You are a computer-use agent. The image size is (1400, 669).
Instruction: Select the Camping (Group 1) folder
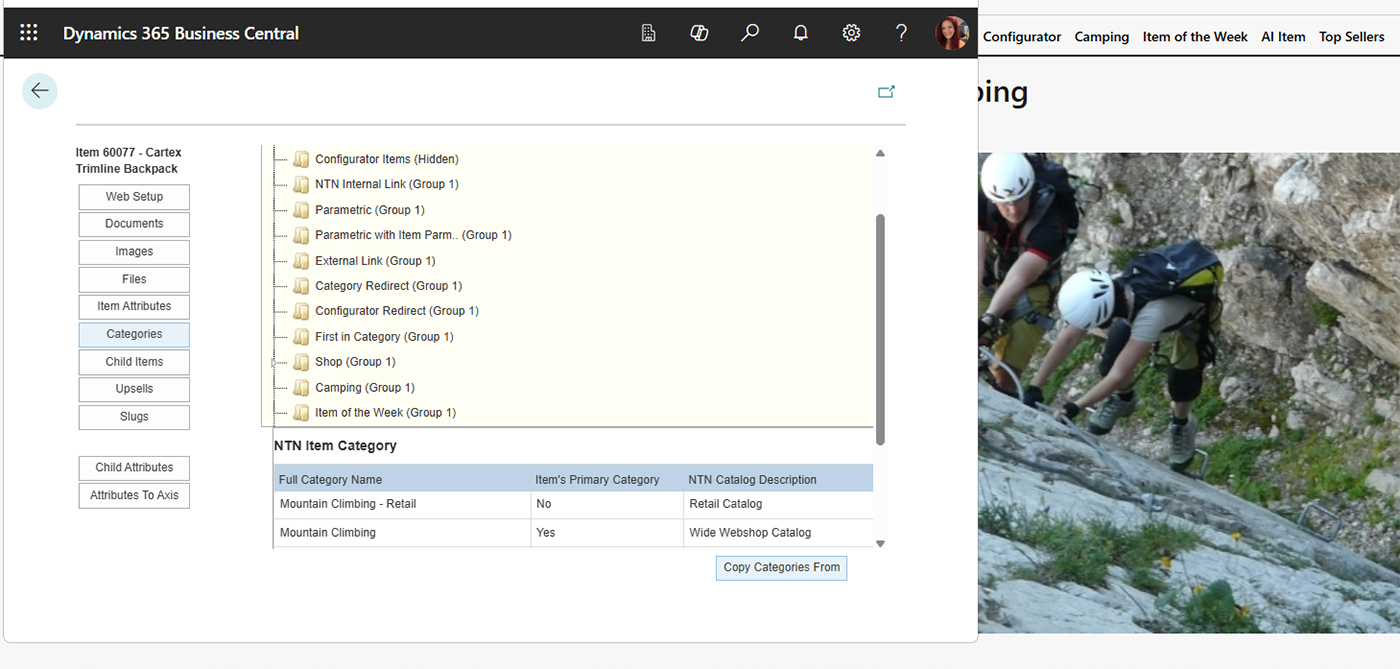[364, 388]
